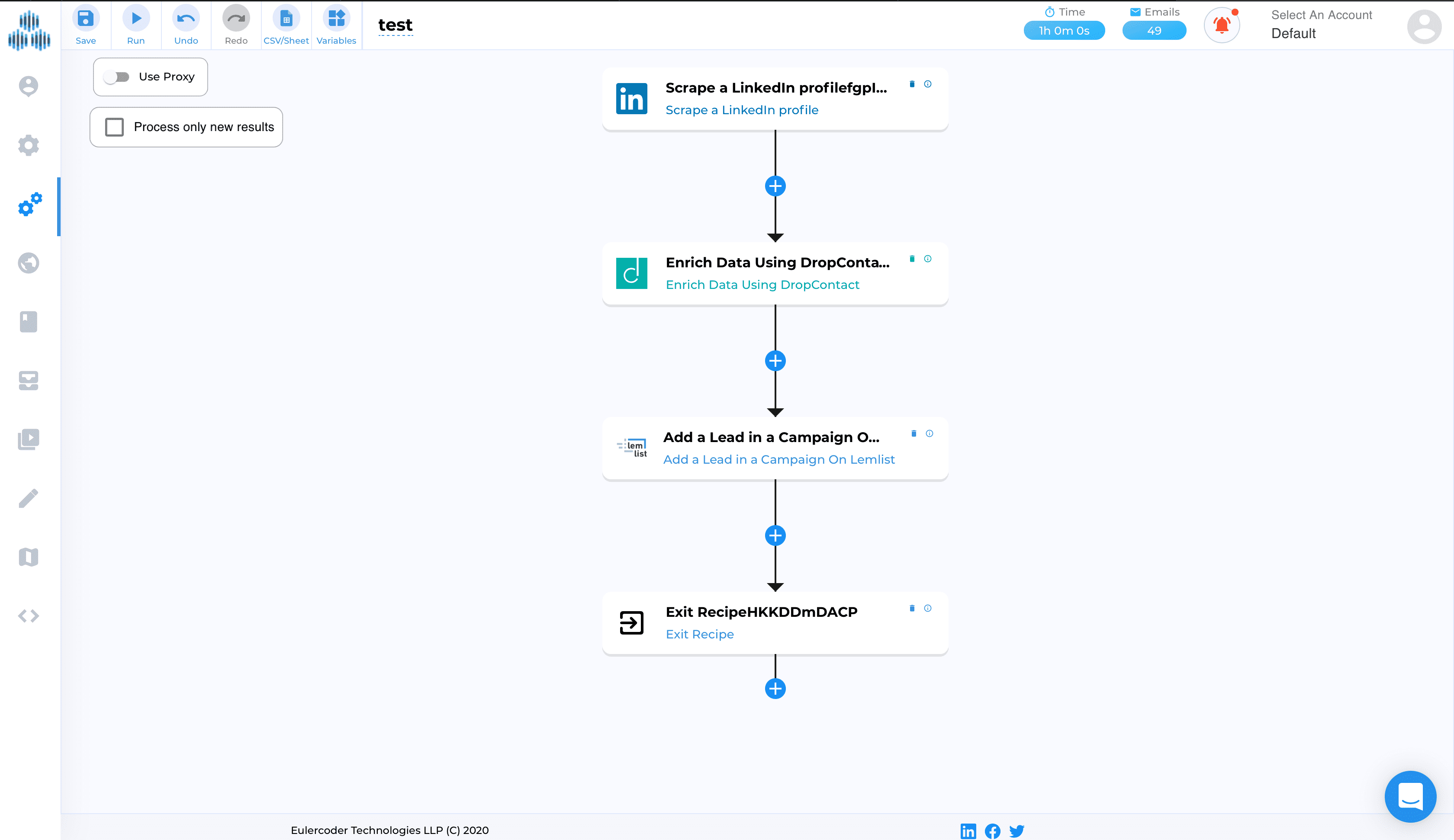The width and height of the screenshot is (1454, 840).
Task: Edit the recipe name 'test'
Action: click(x=395, y=26)
